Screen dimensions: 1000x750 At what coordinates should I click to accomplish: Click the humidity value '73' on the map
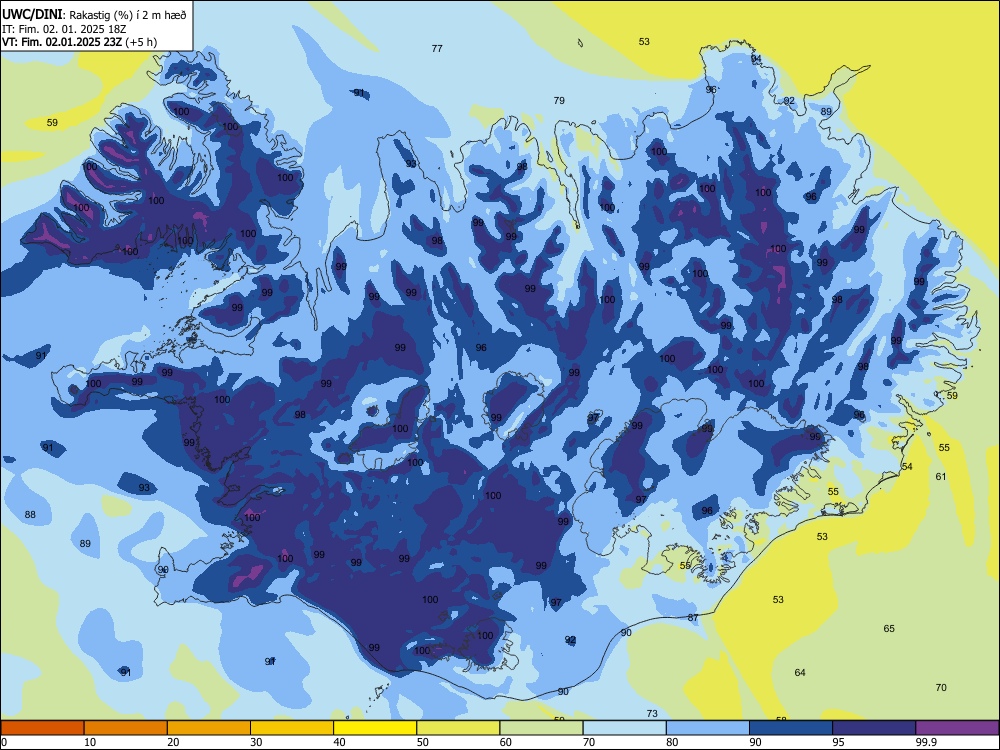click(652, 714)
